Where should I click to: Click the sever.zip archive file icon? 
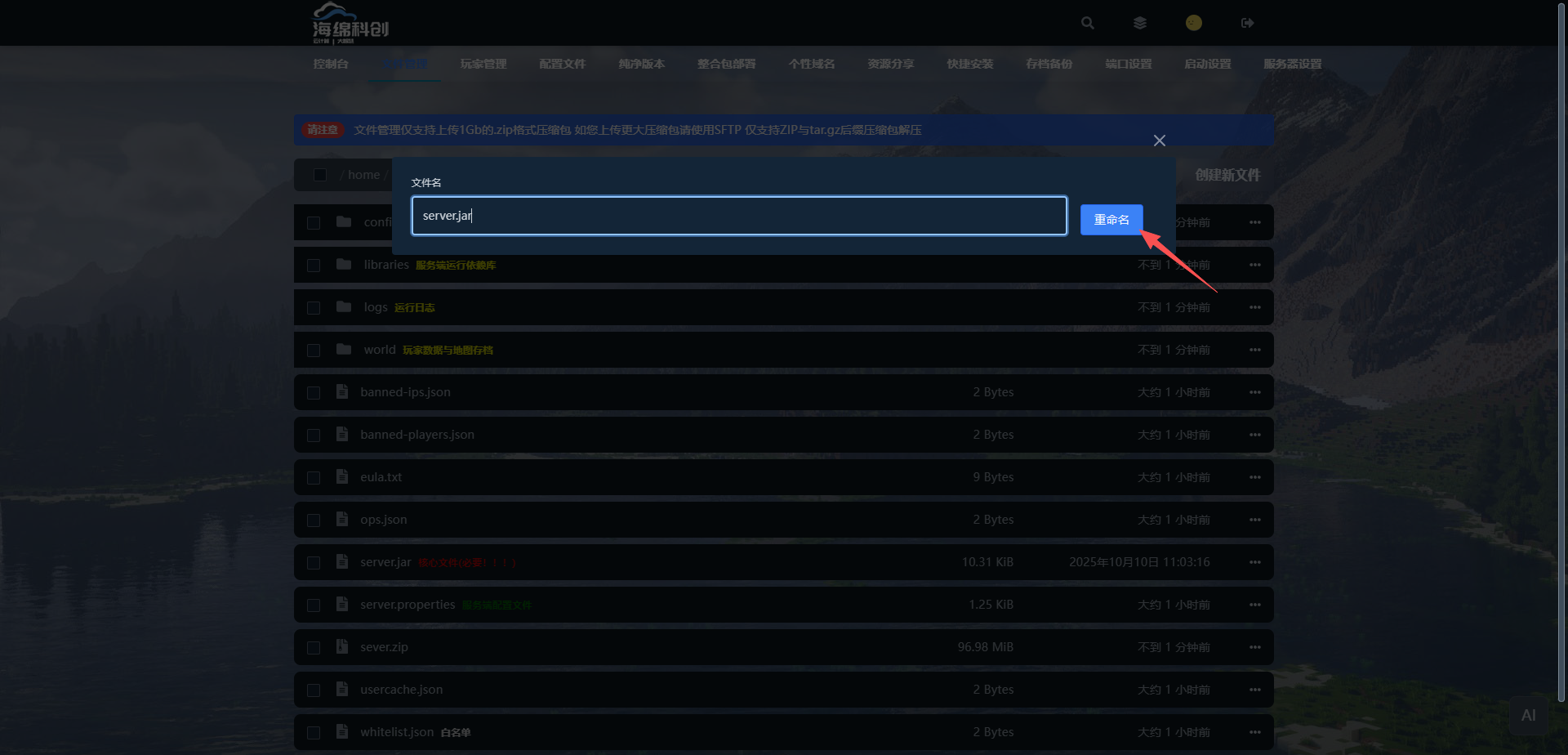(x=342, y=647)
